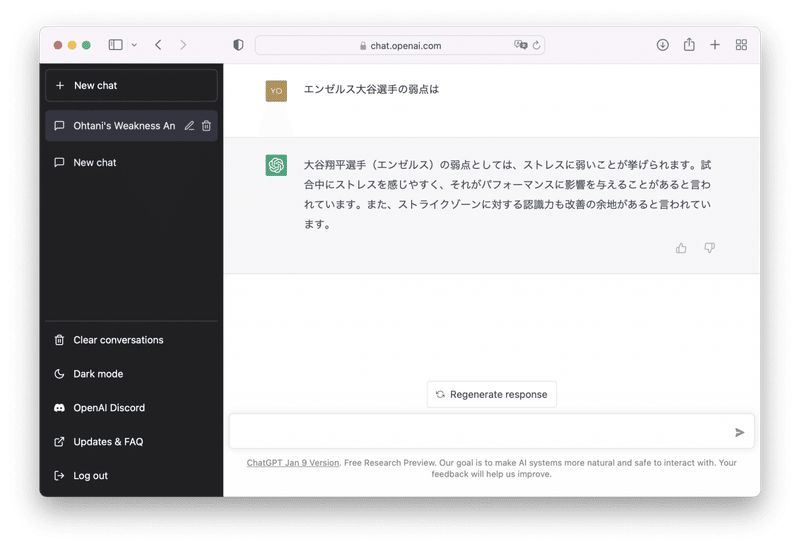Image resolution: width=800 pixels, height=549 pixels.
Task: Click the lock icon in address bar
Action: pos(363,46)
